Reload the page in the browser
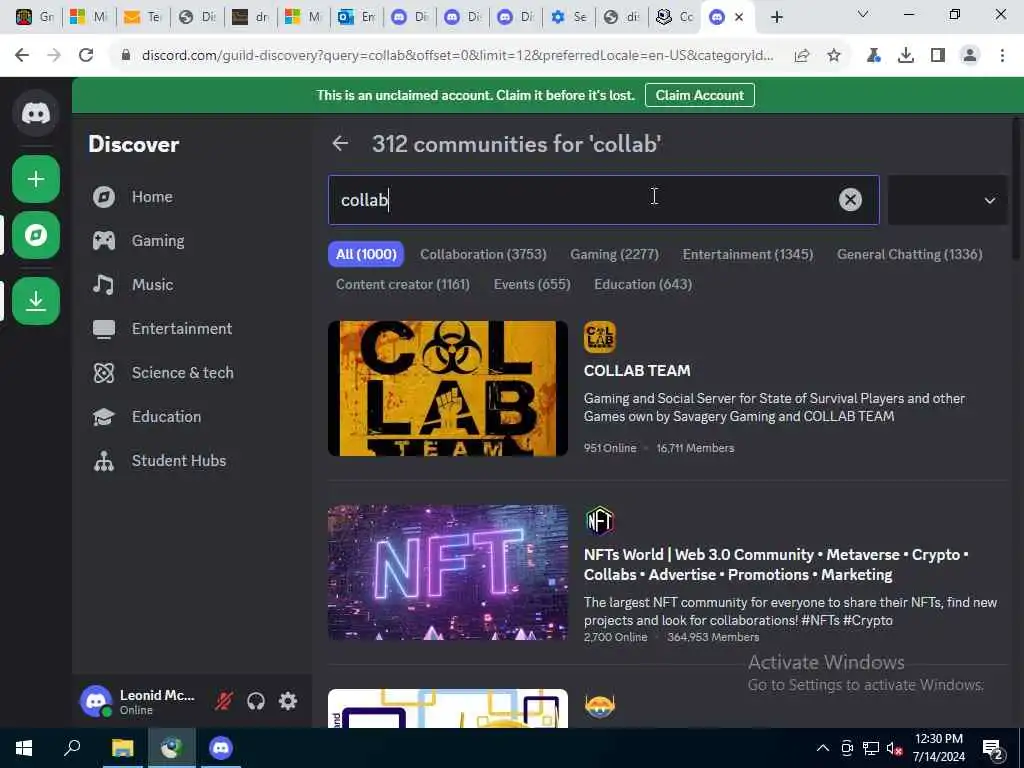1024x768 pixels. coord(86,56)
